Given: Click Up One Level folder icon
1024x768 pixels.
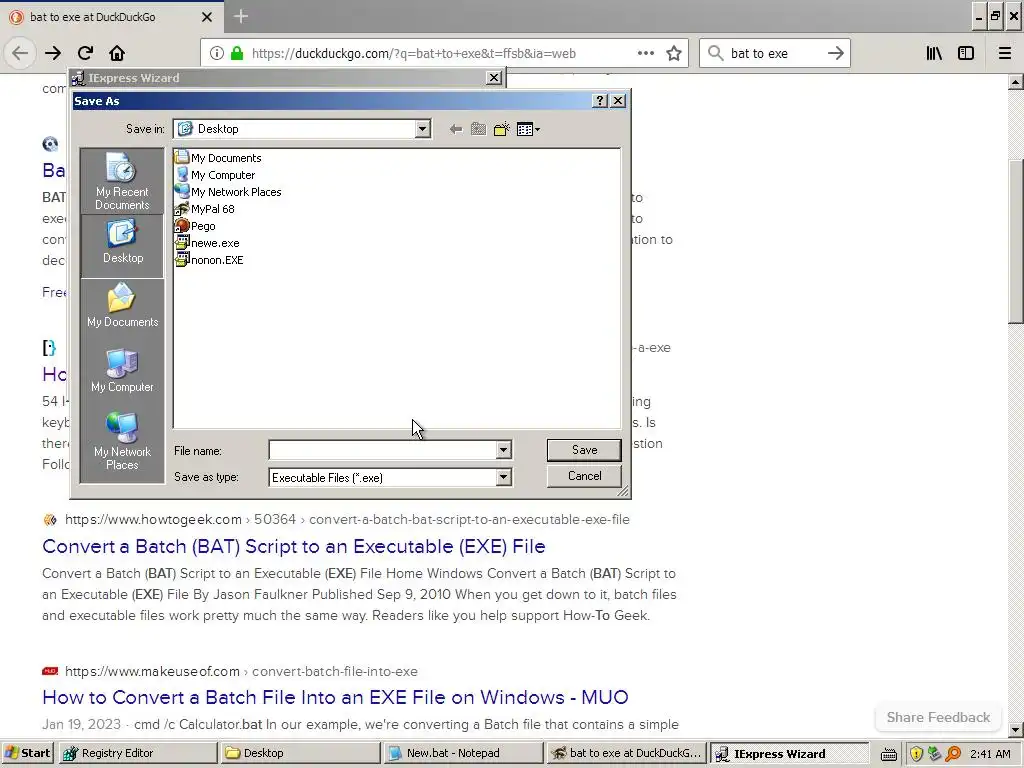Looking at the screenshot, I should (x=479, y=129).
